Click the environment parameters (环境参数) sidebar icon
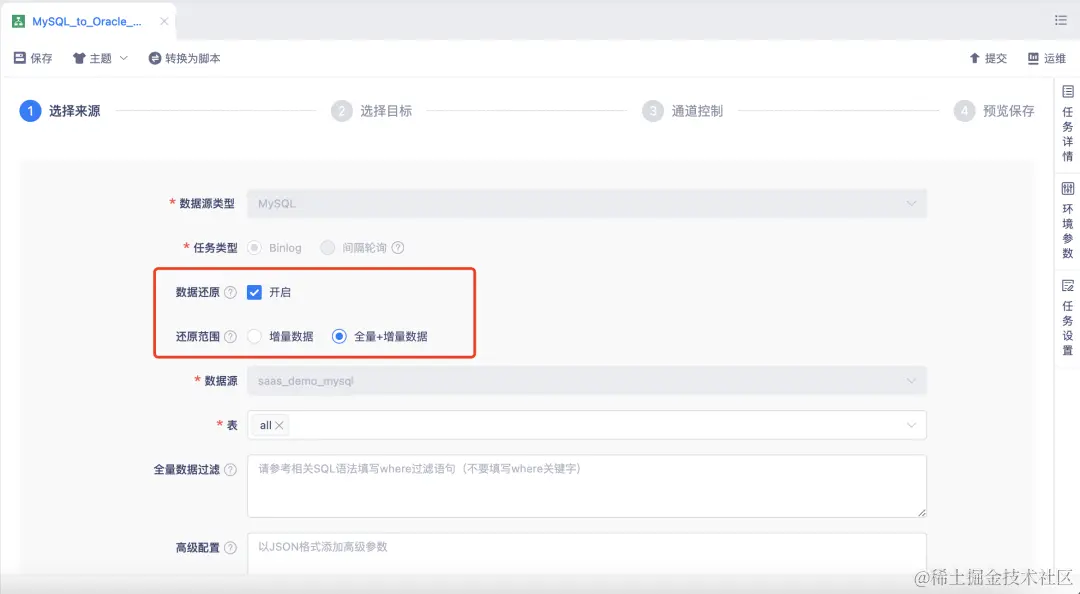Image resolution: width=1080 pixels, height=594 pixels. click(1068, 188)
